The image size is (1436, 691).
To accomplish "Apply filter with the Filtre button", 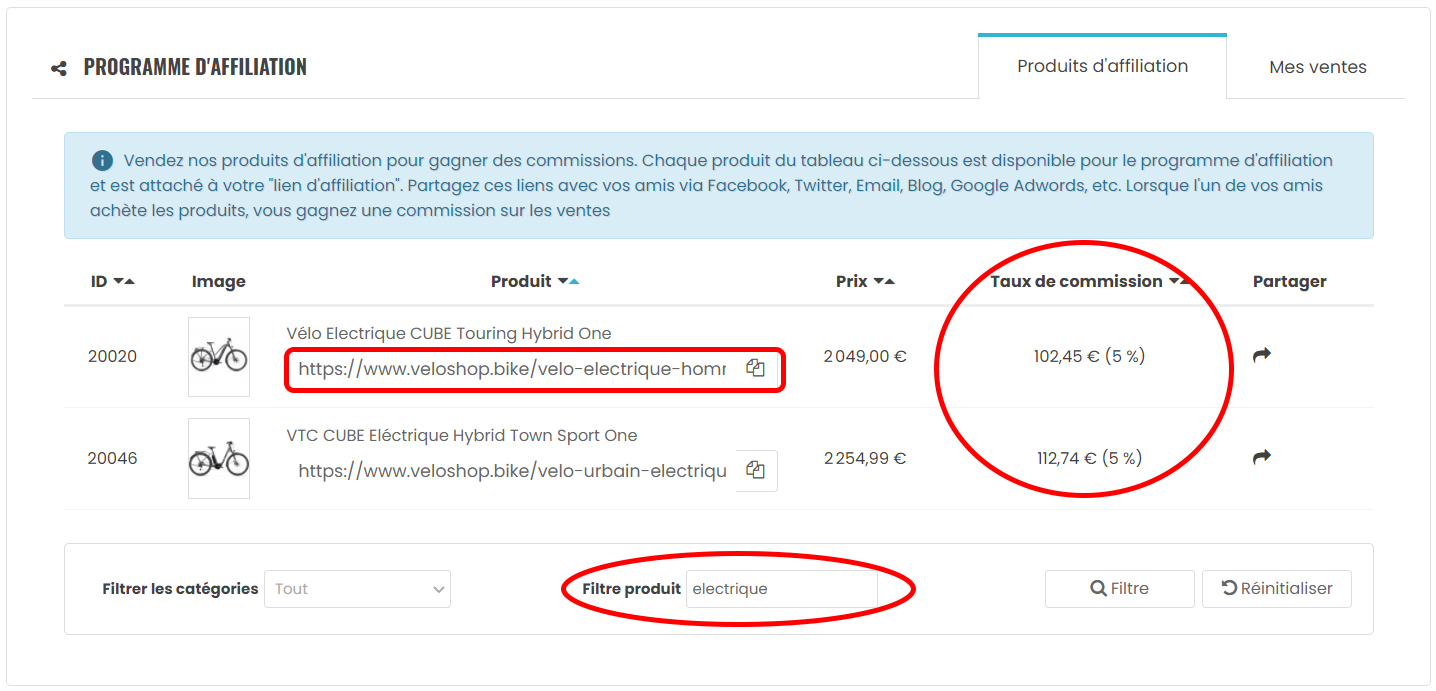I will 1119,589.
